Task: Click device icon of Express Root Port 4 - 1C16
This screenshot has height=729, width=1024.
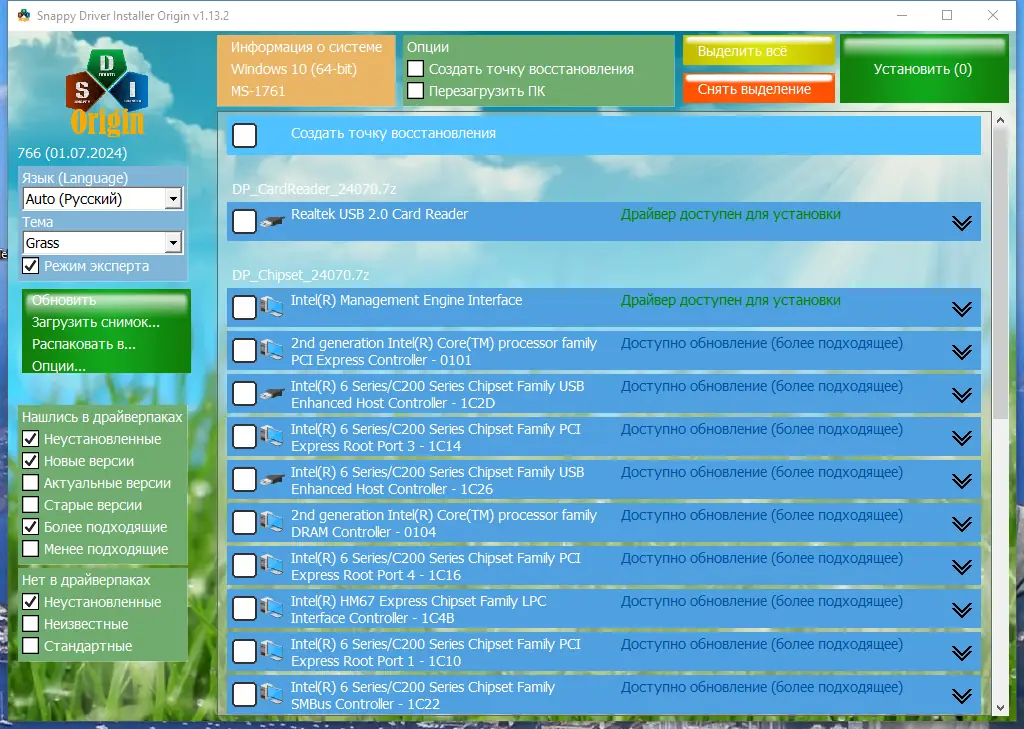Action: (272, 566)
